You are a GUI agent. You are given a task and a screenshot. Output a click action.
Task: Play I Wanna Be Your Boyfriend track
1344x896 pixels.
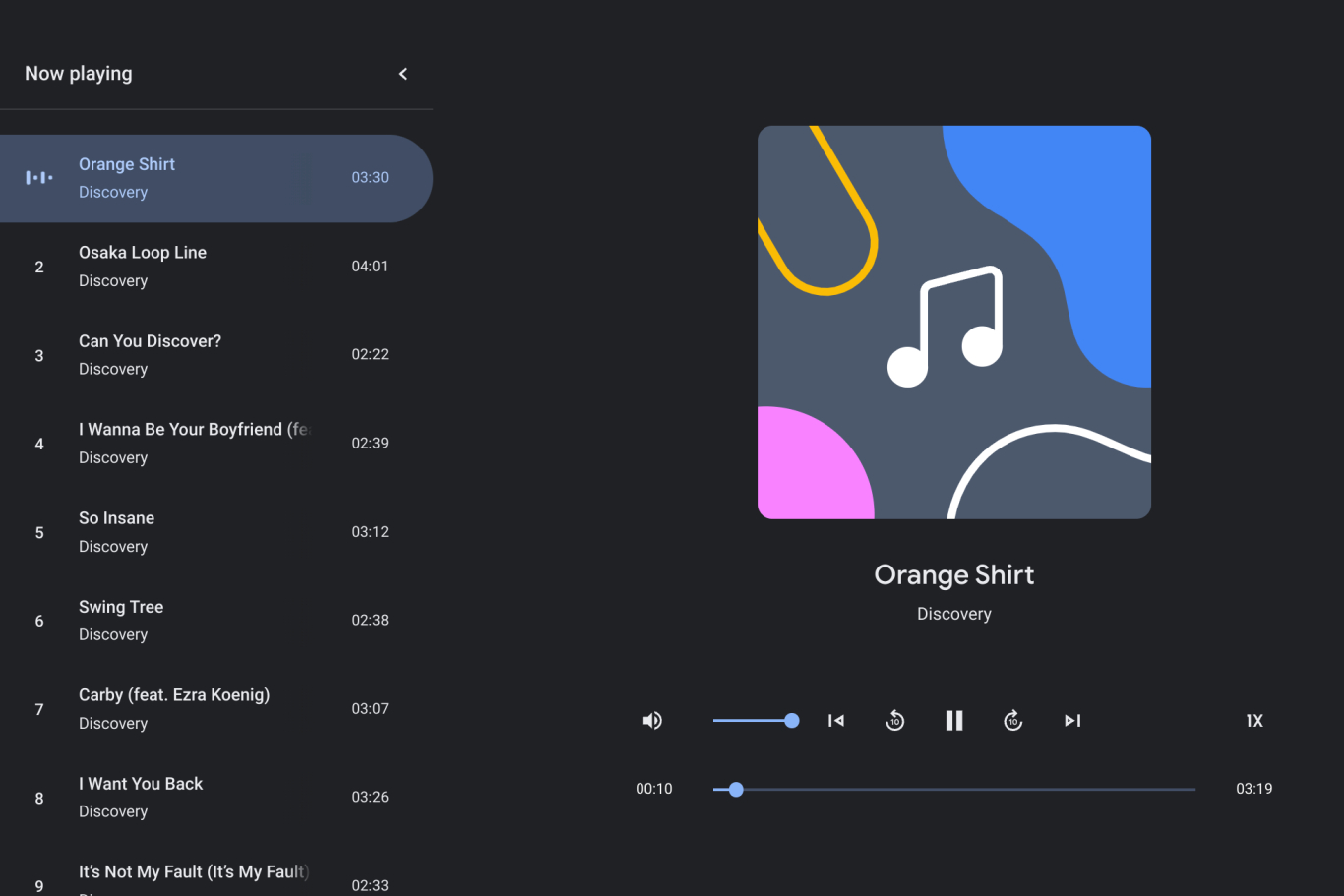[197, 444]
